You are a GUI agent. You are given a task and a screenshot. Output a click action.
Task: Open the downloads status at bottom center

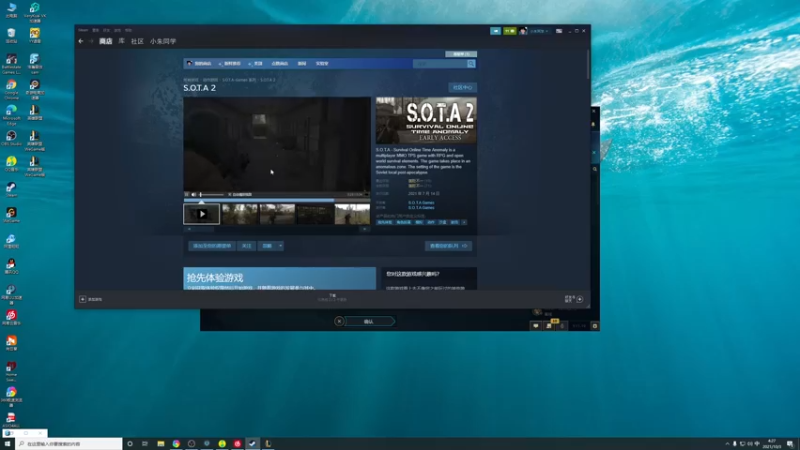coord(332,297)
